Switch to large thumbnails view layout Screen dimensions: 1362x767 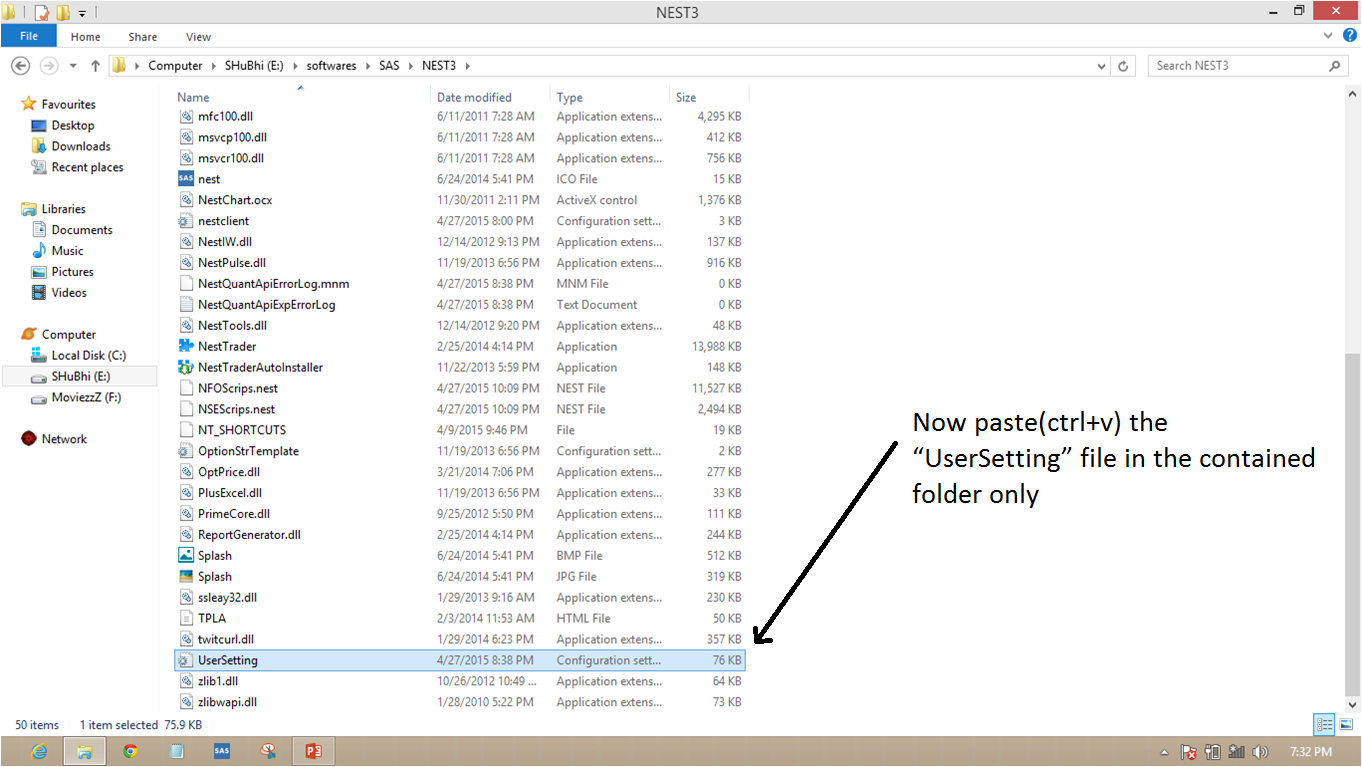1346,725
